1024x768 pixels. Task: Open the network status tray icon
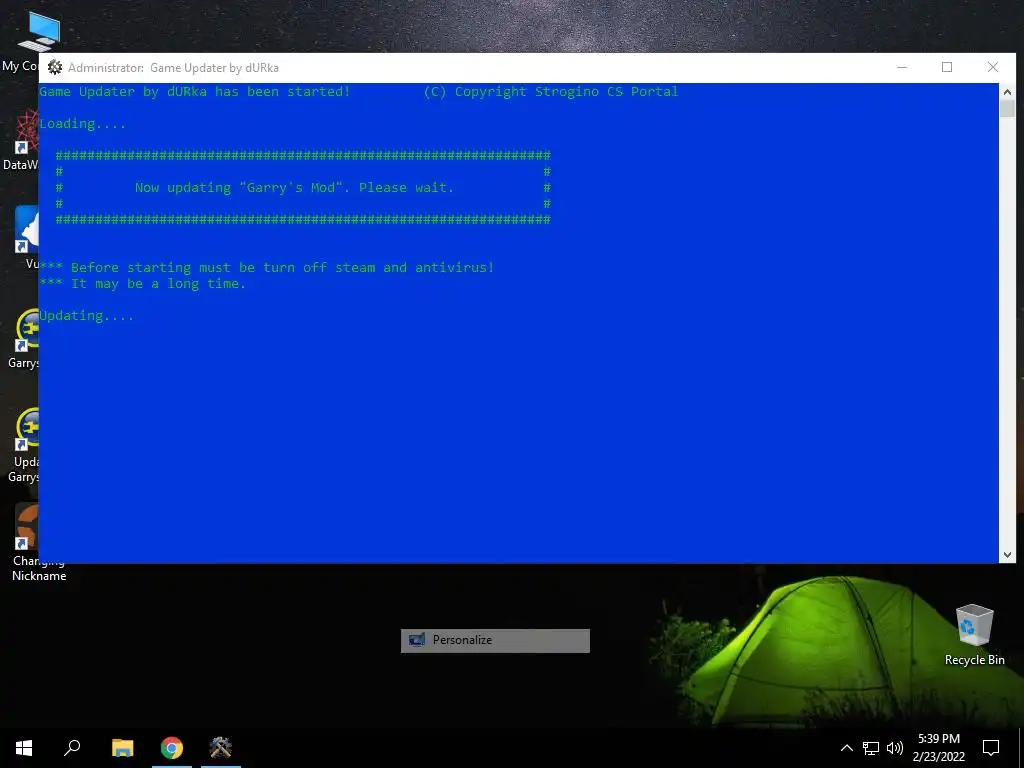click(871, 748)
